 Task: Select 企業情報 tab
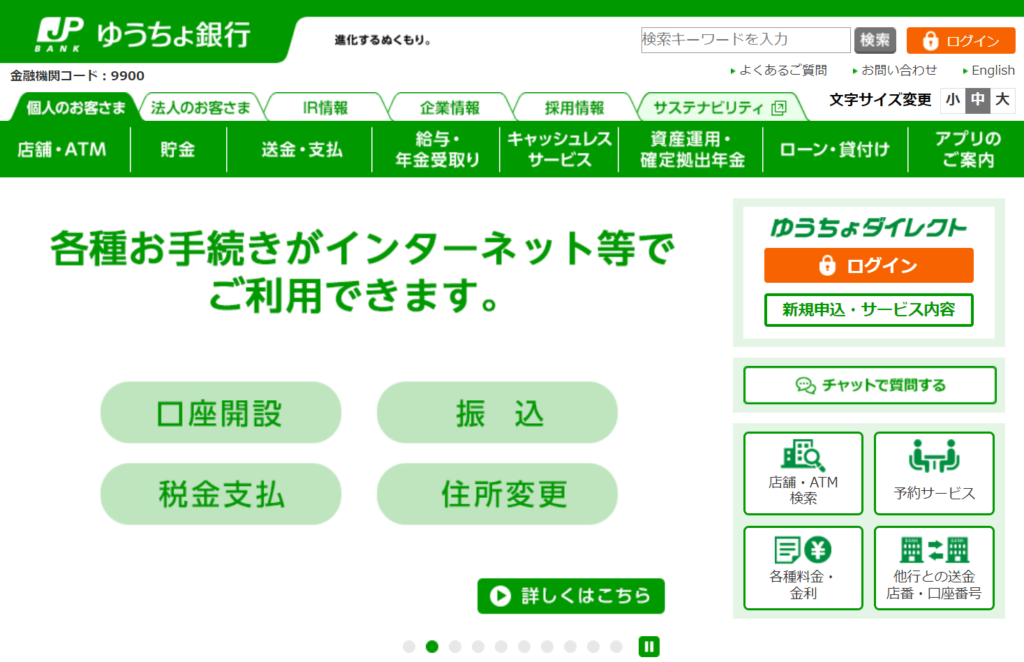(x=449, y=108)
